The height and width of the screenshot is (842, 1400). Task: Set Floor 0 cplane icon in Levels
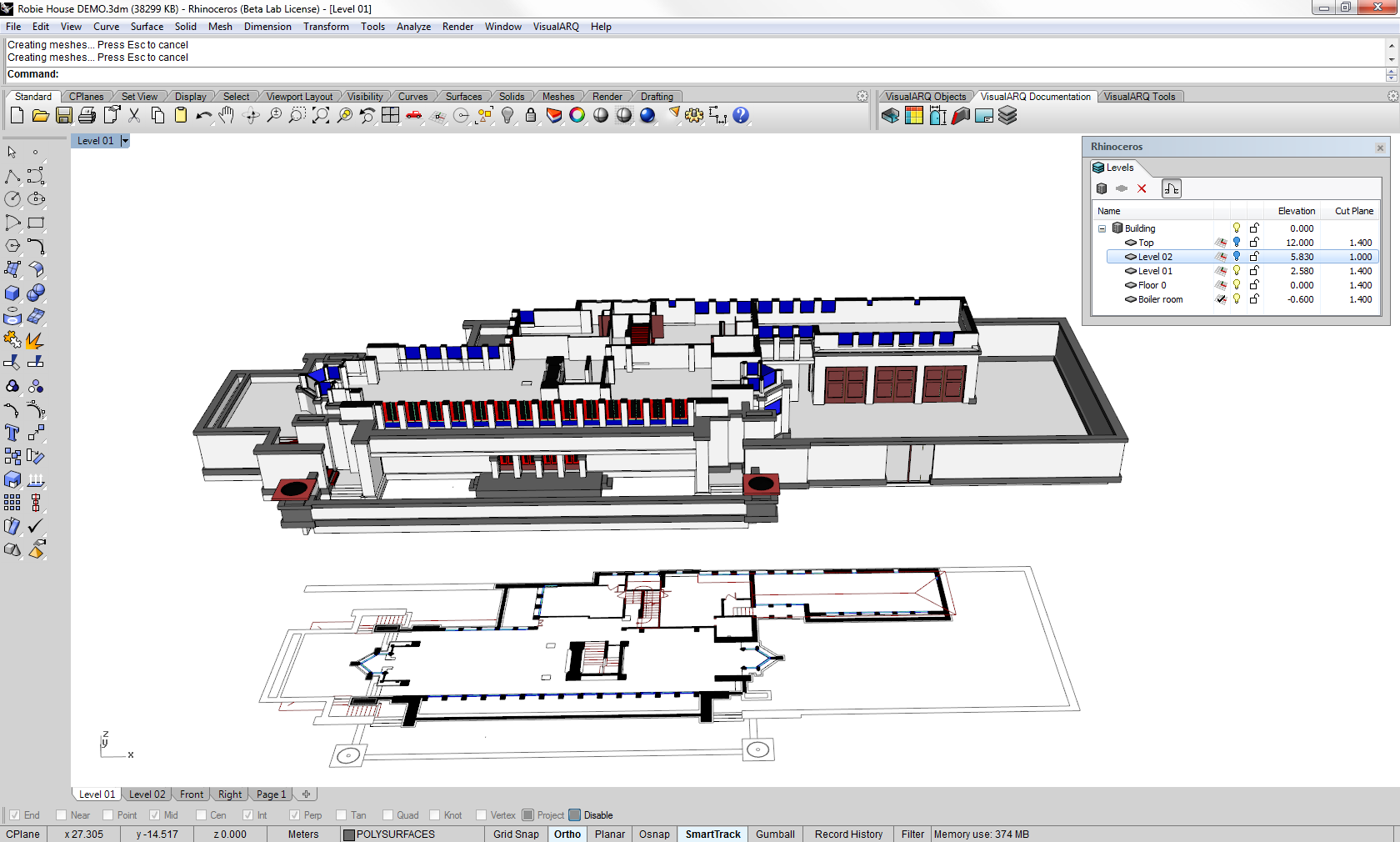pyautogui.click(x=1221, y=285)
